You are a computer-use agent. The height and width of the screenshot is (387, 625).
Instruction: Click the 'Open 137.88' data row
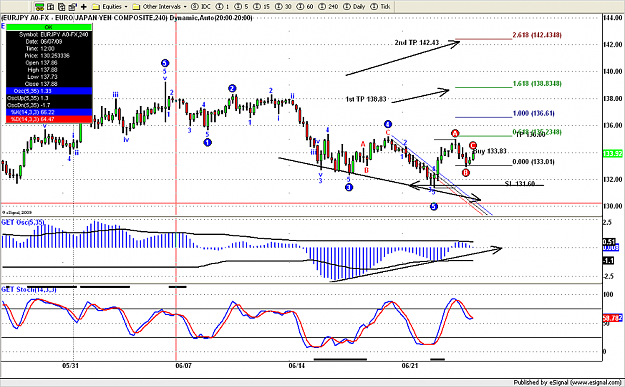click(x=49, y=63)
